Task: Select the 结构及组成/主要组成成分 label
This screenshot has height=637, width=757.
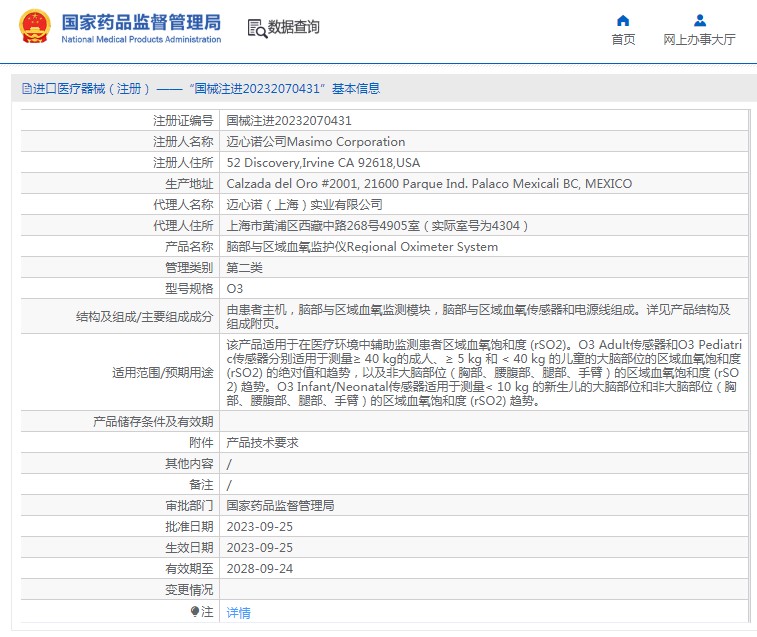Action: (144, 316)
